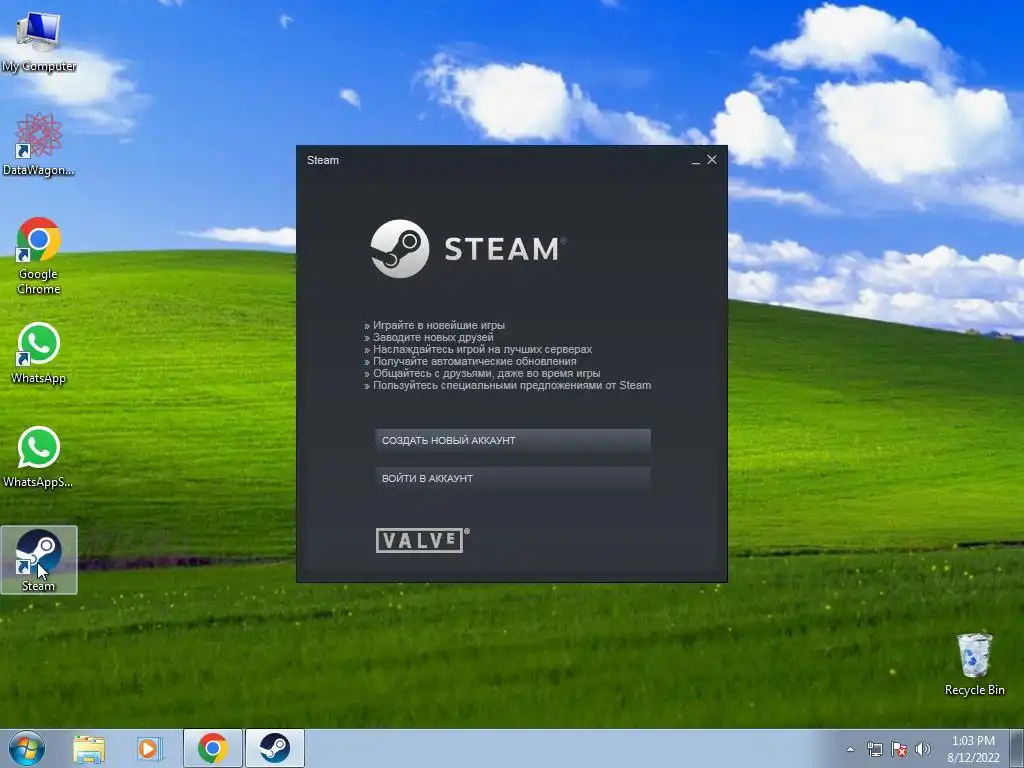
Task: Click the volume speaker tray icon
Action: [x=923, y=749]
